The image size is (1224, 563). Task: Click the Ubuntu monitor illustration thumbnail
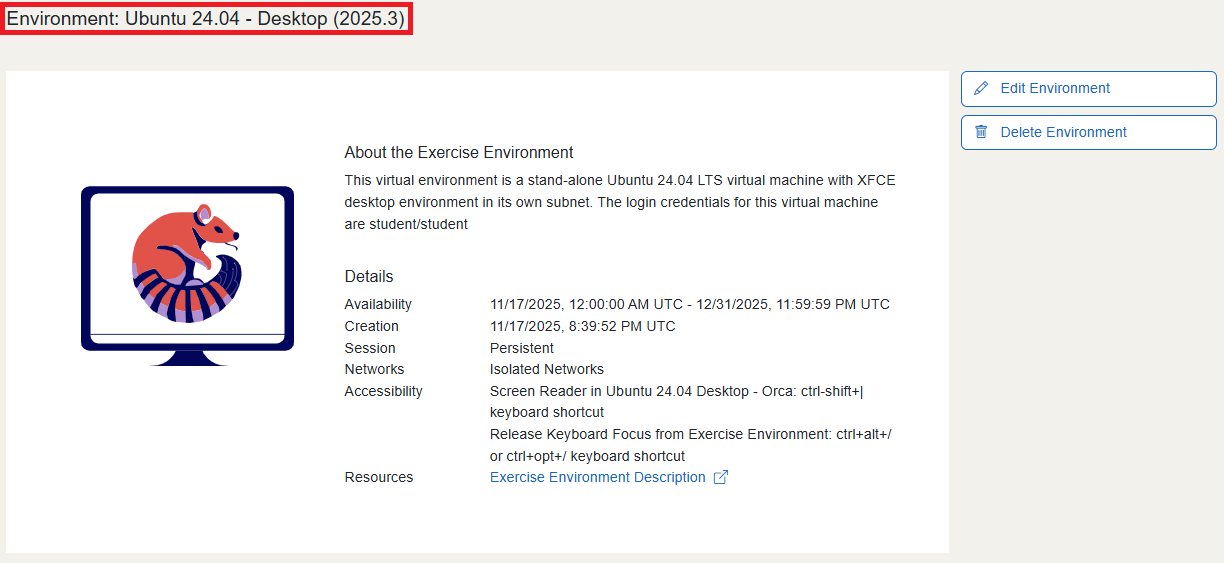(187, 276)
